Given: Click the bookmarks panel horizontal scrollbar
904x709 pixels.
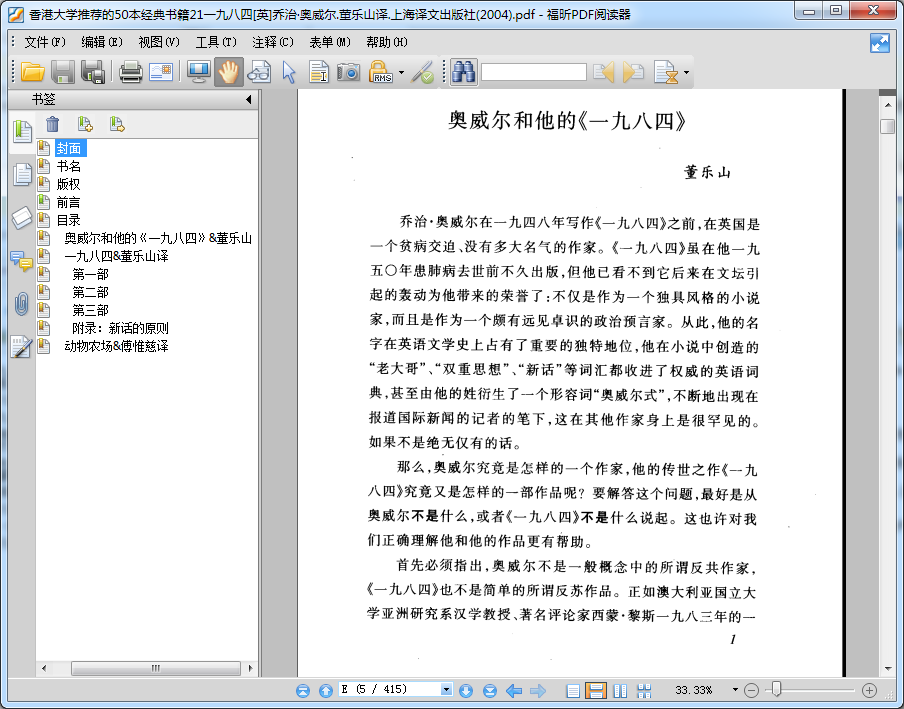Looking at the screenshot, I should [x=156, y=669].
